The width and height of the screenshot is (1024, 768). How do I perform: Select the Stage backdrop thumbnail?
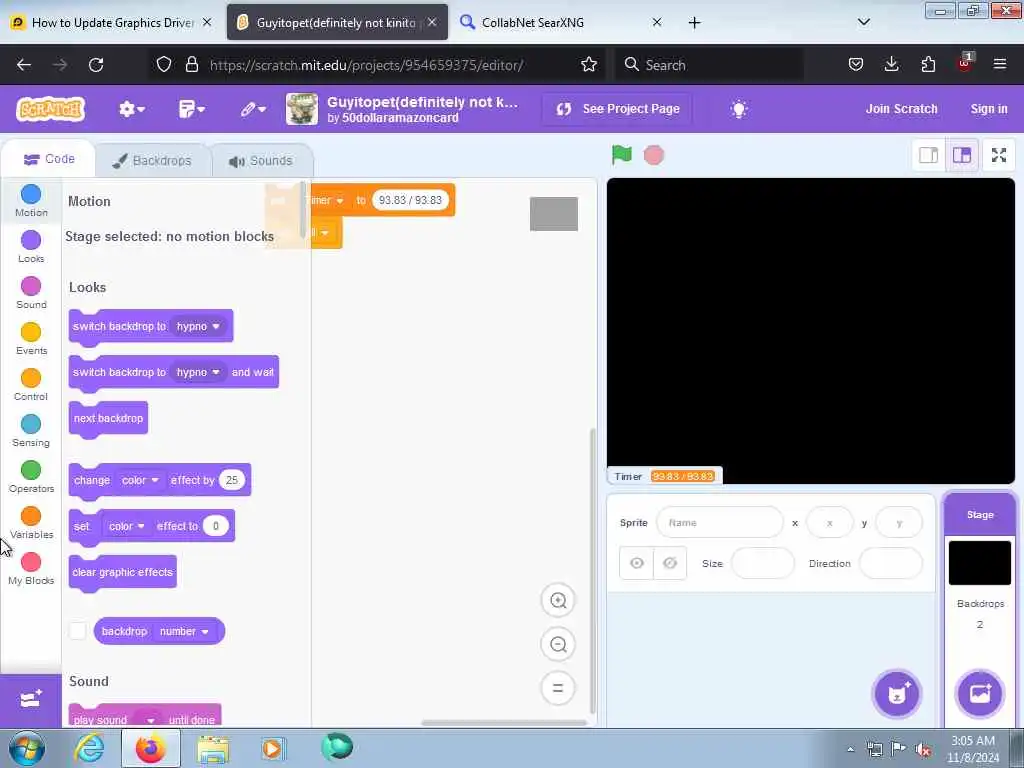click(980, 562)
